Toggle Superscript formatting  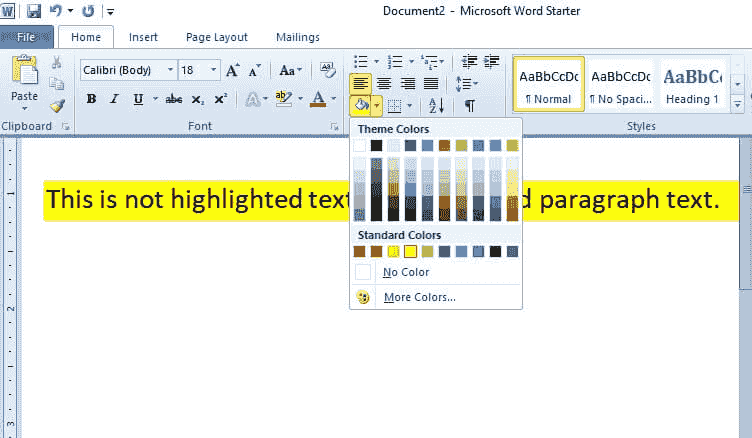[221, 99]
